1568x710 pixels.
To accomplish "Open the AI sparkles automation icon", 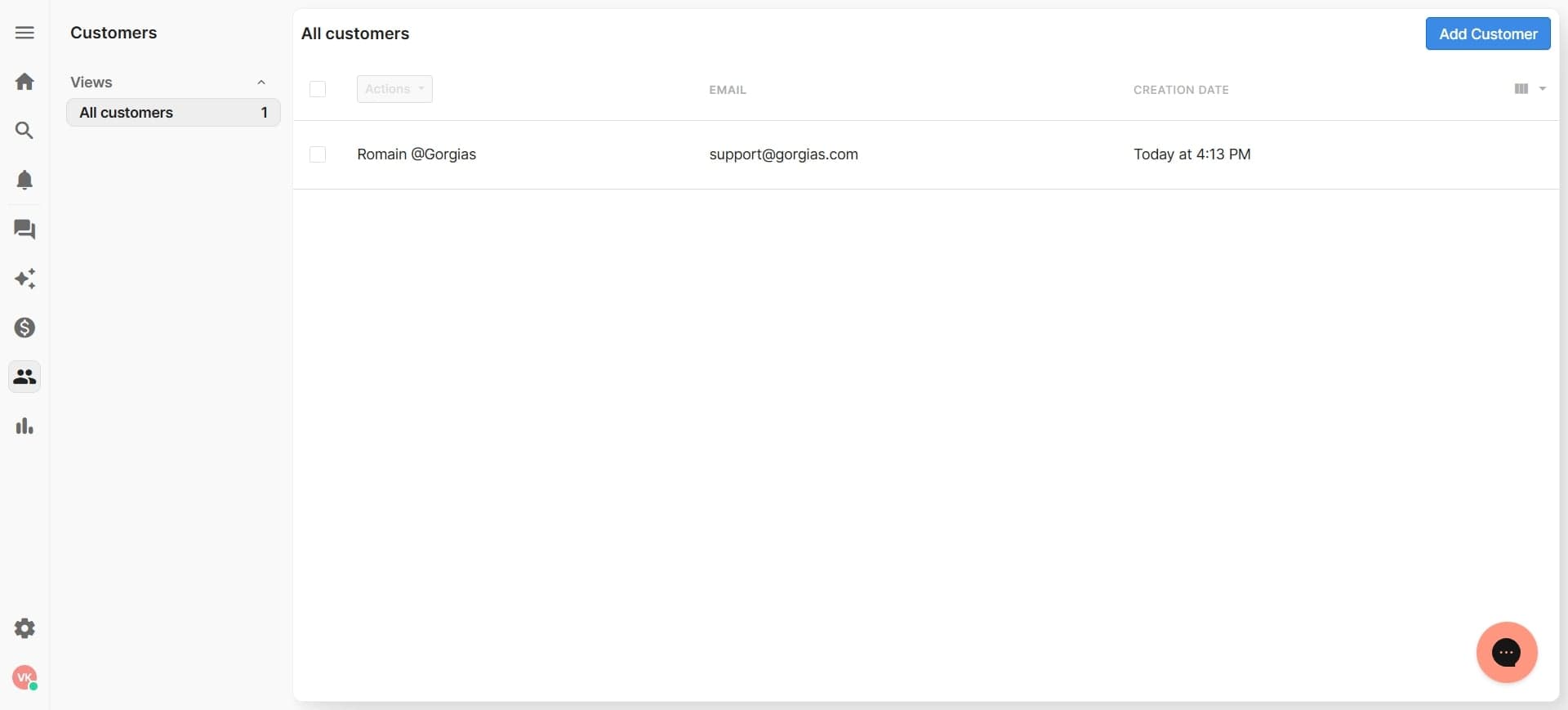I will [x=24, y=279].
